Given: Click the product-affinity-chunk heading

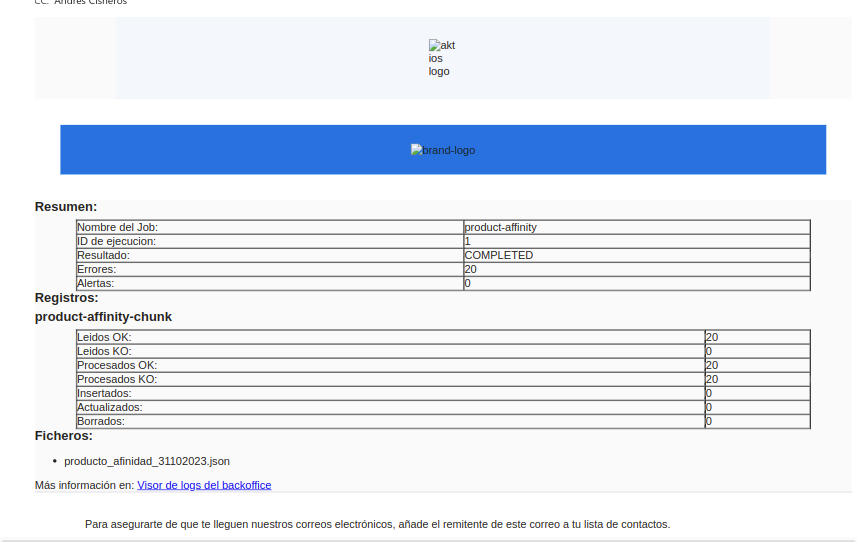Looking at the screenshot, I should pyautogui.click(x=103, y=317).
